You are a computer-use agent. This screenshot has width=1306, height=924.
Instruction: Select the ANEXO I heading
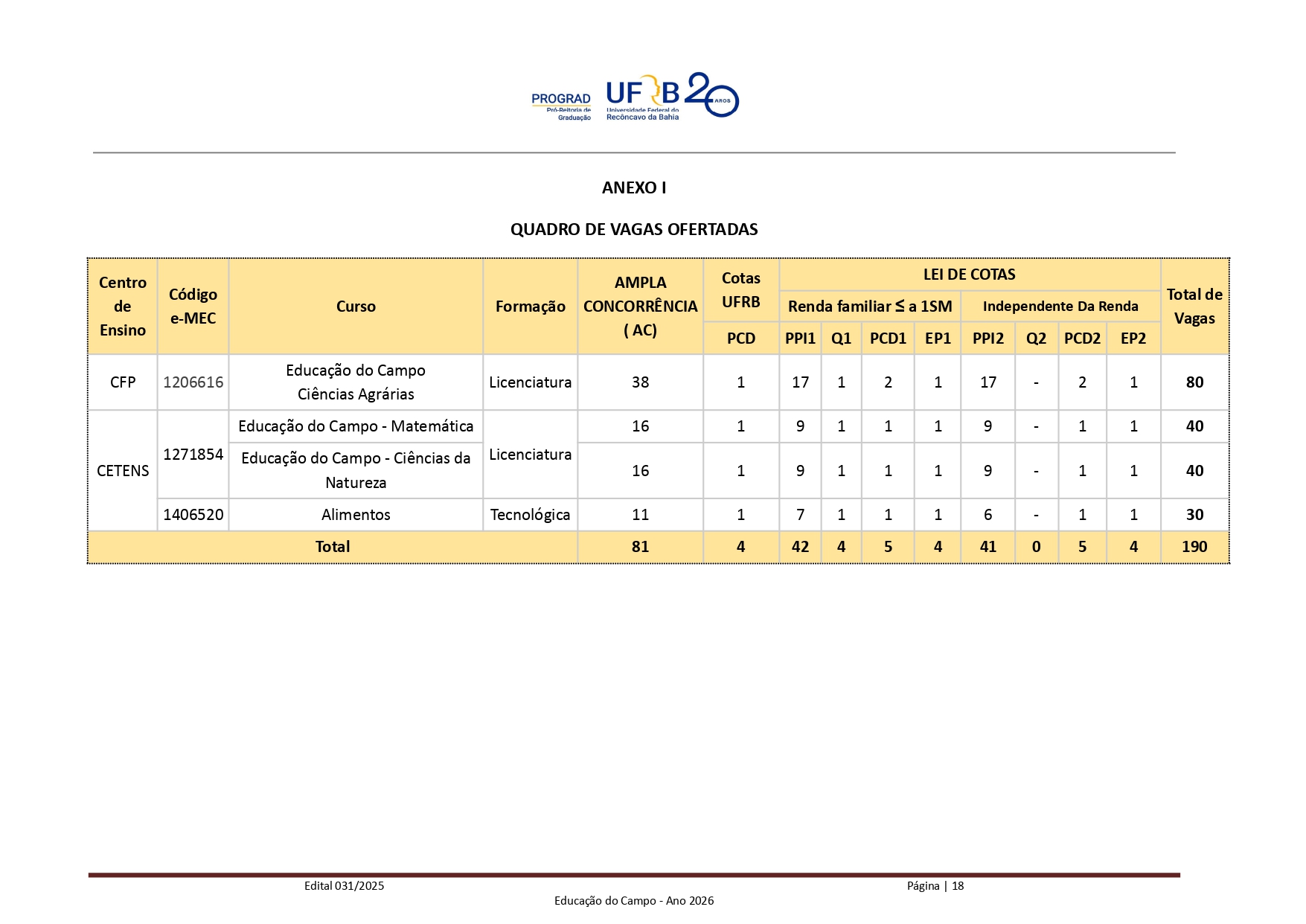tap(633, 188)
